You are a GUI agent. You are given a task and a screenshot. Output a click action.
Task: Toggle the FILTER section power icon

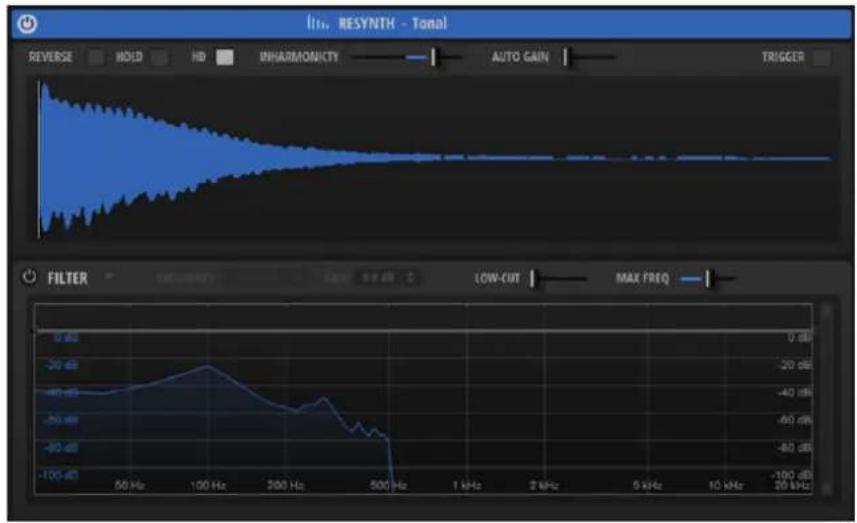(29, 277)
